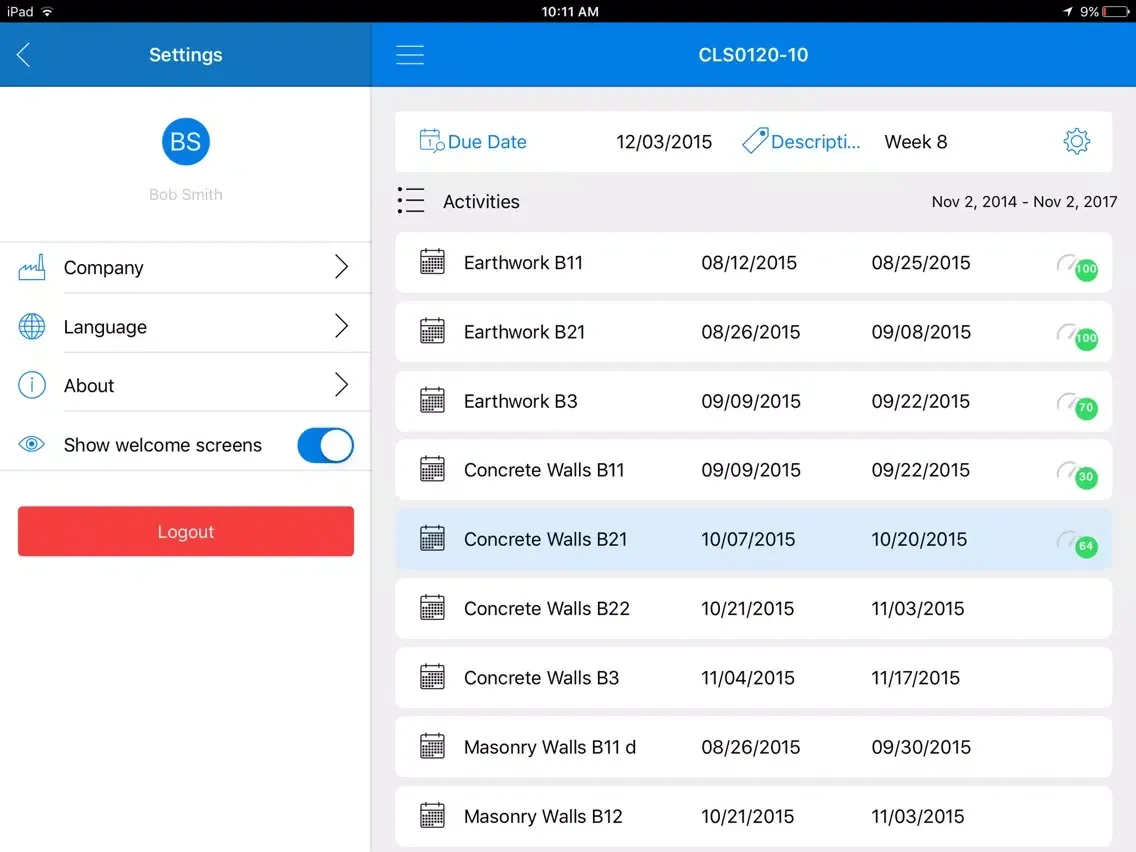Click end date 09/08/2015 of Earthwork B21
Screen dimensions: 1136x852
click(x=920, y=332)
